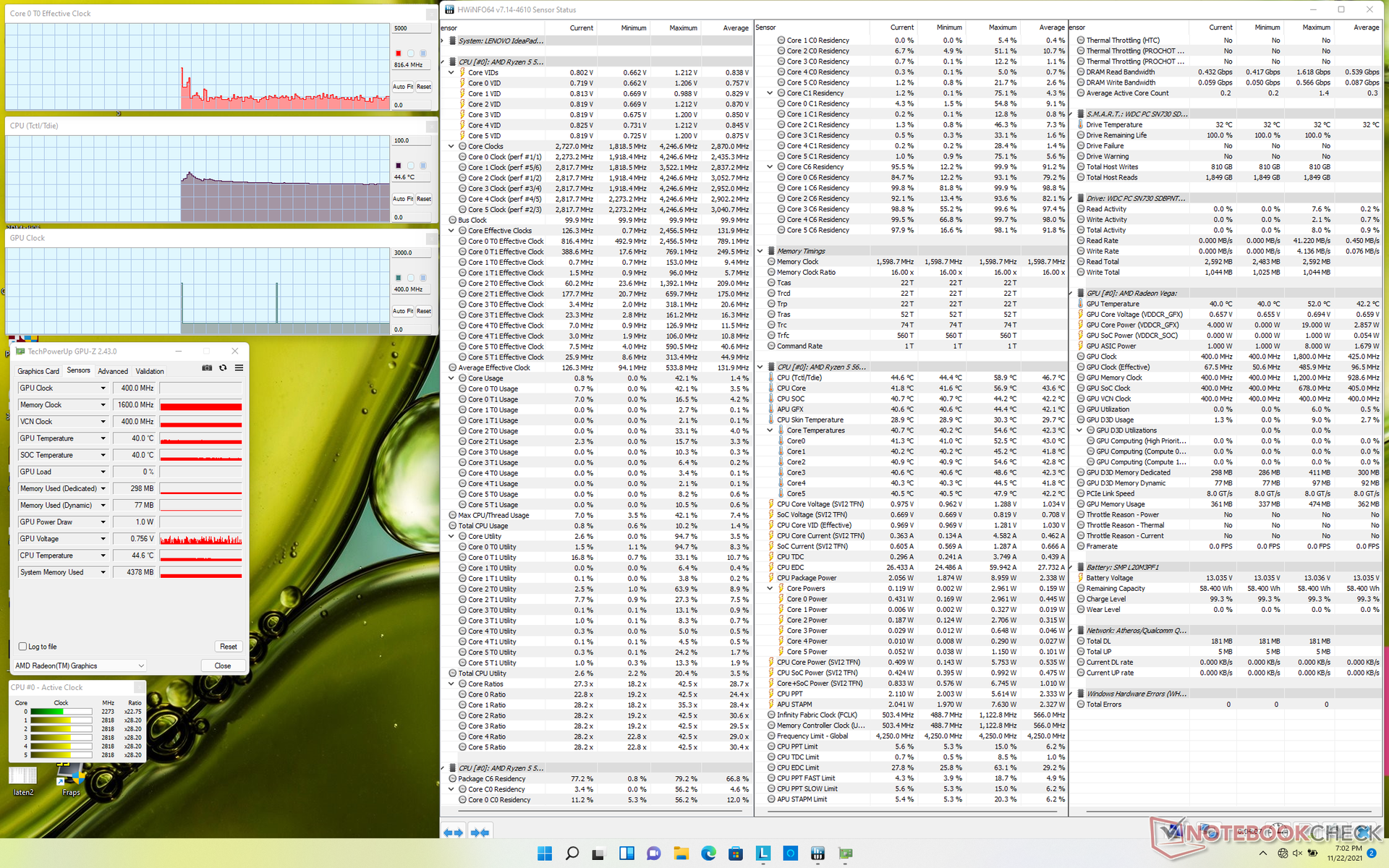
Task: Click the GPU-Z screenshot camera icon
Action: coord(207,368)
